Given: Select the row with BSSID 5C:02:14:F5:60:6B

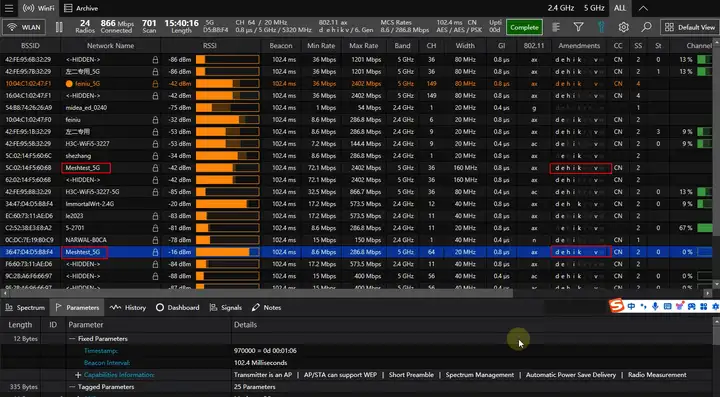Looking at the screenshot, I should [356, 168].
